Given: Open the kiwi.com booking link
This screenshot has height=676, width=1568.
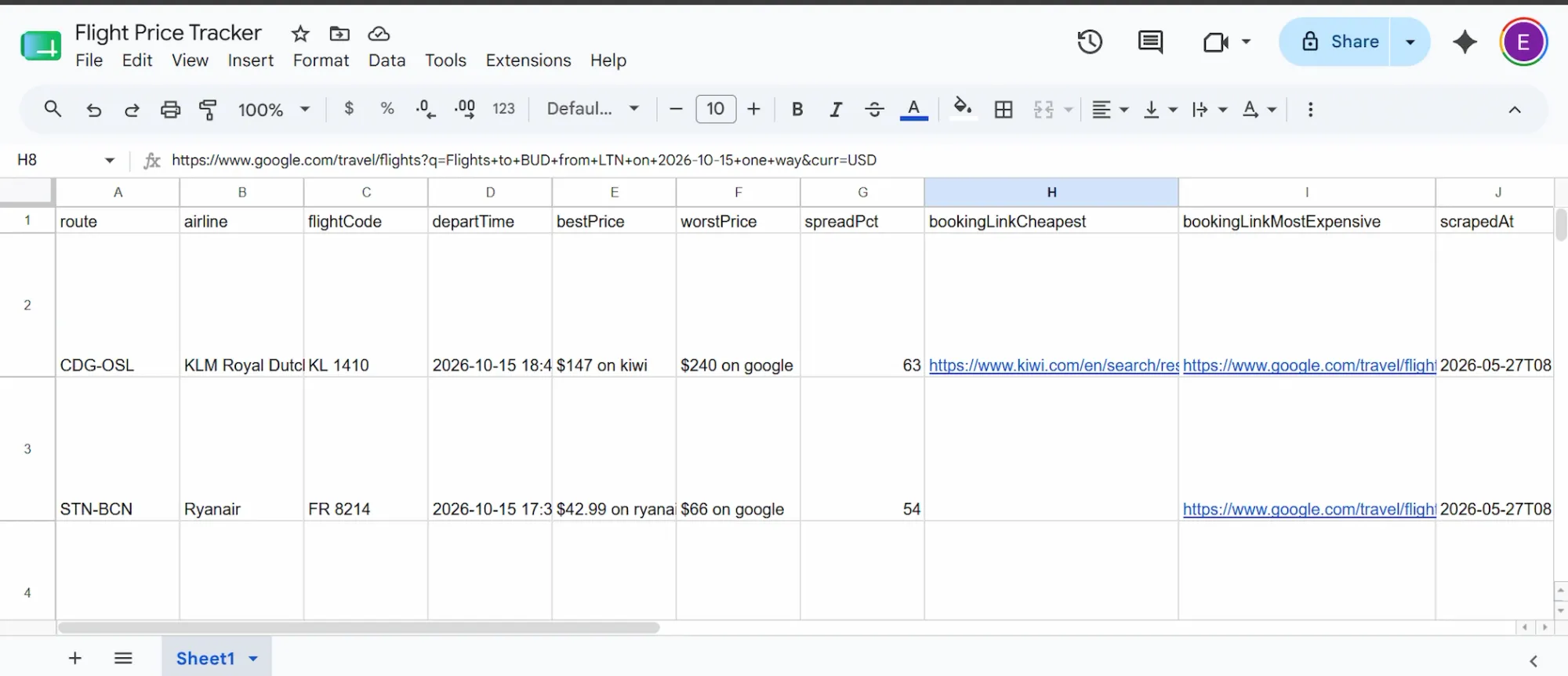Looking at the screenshot, I should 1053,365.
